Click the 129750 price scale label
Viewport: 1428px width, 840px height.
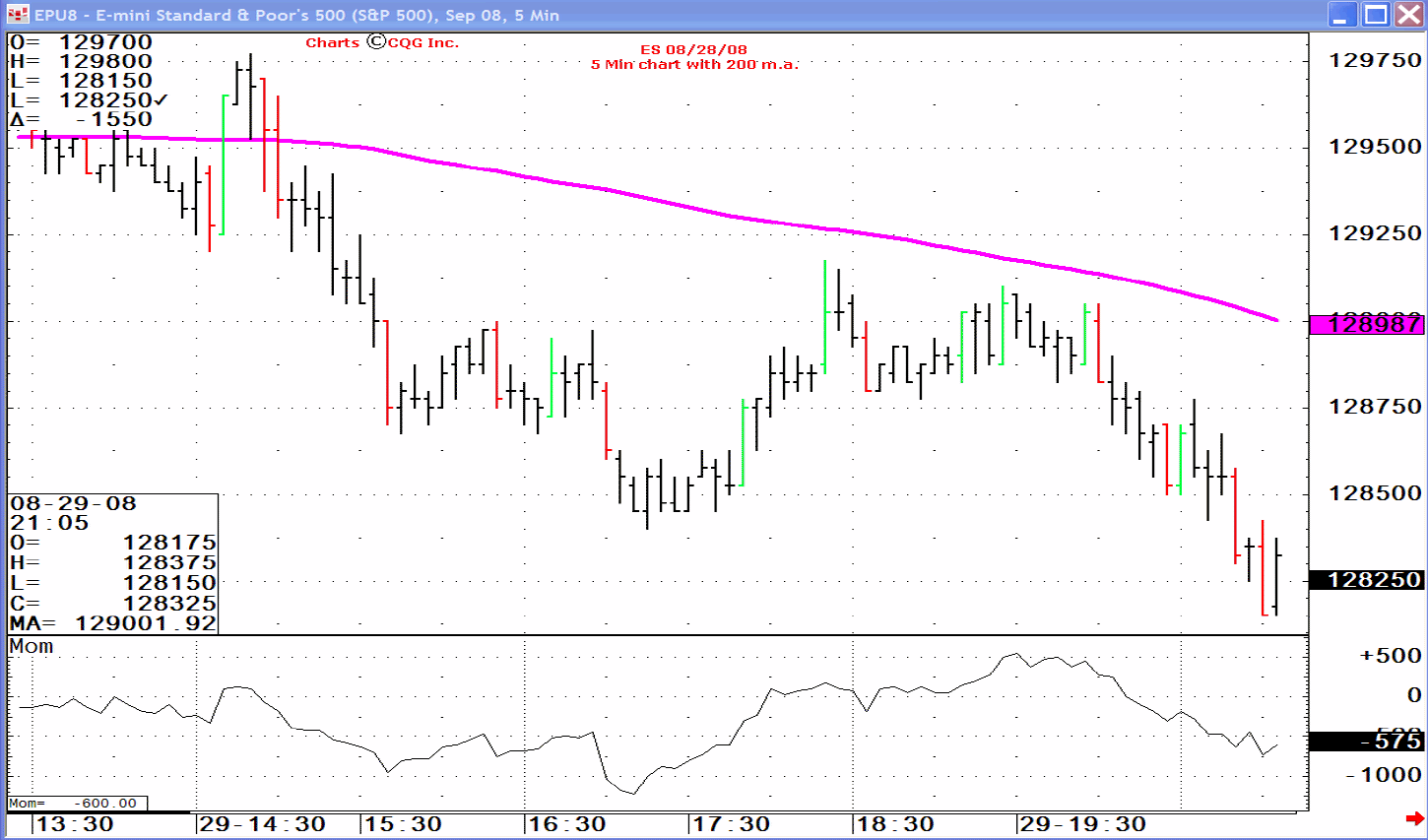[x=1375, y=60]
